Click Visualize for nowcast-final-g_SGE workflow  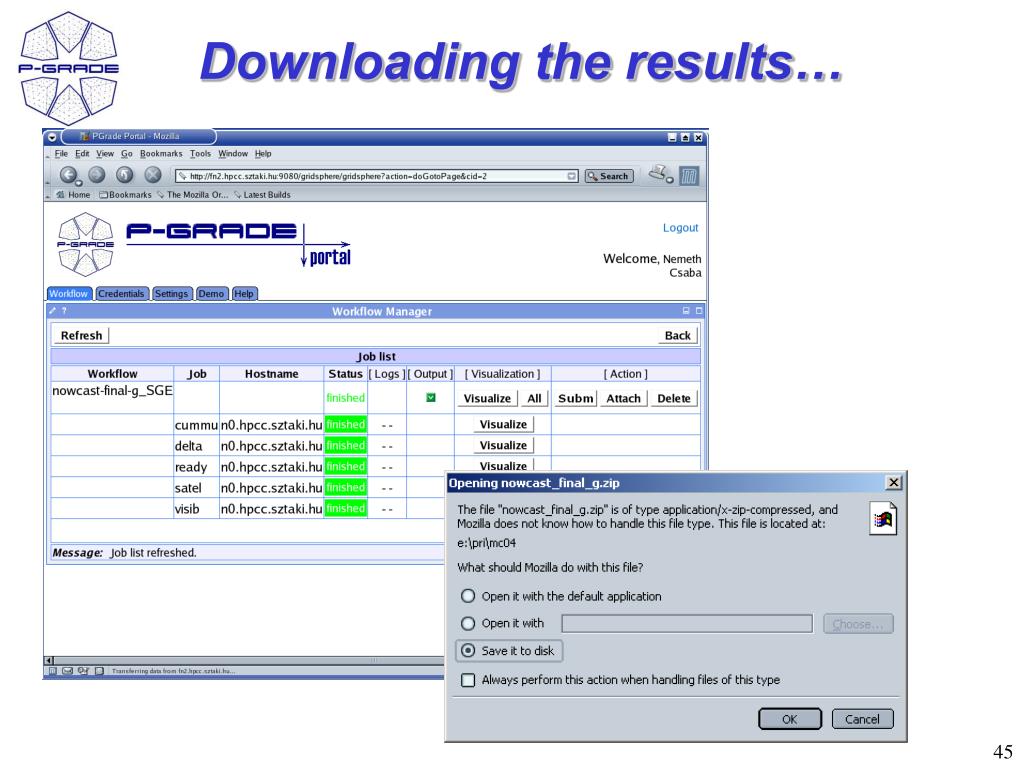(x=487, y=398)
